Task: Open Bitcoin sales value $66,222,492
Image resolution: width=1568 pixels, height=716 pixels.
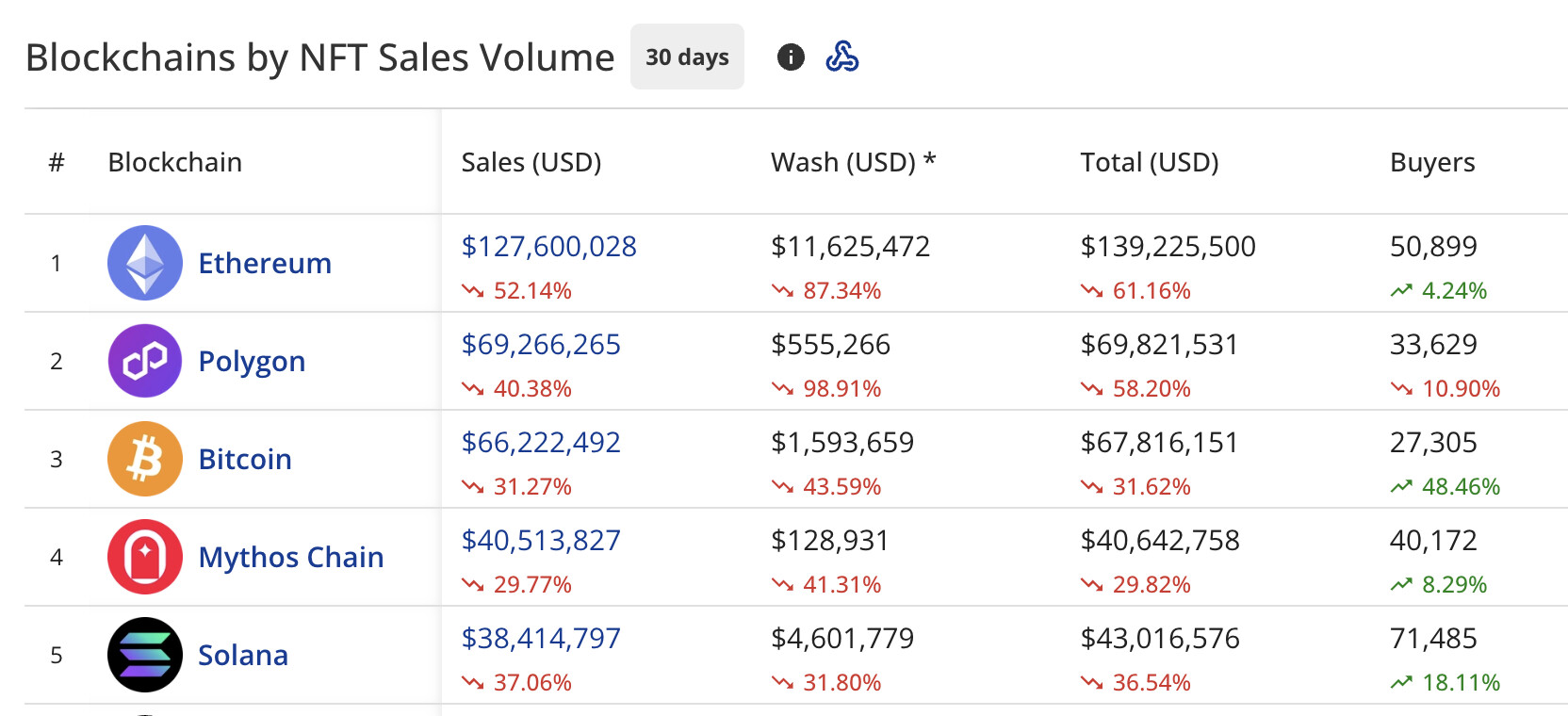Action: [x=541, y=443]
